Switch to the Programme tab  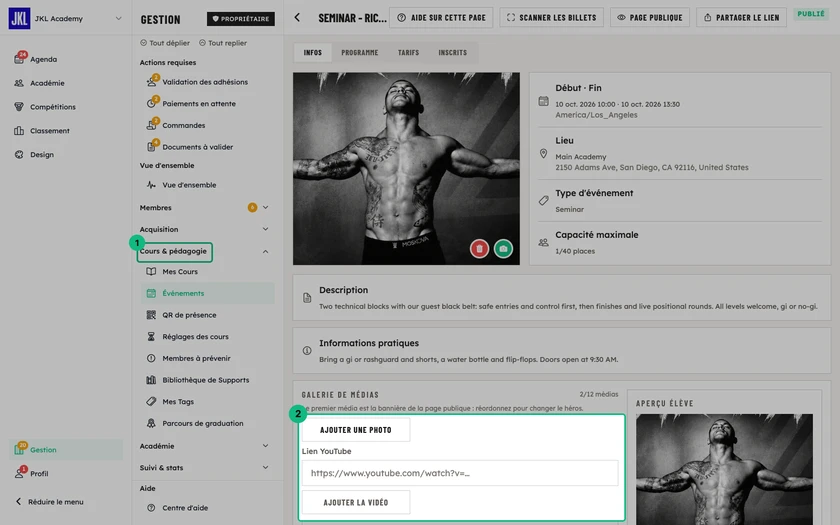pos(359,52)
